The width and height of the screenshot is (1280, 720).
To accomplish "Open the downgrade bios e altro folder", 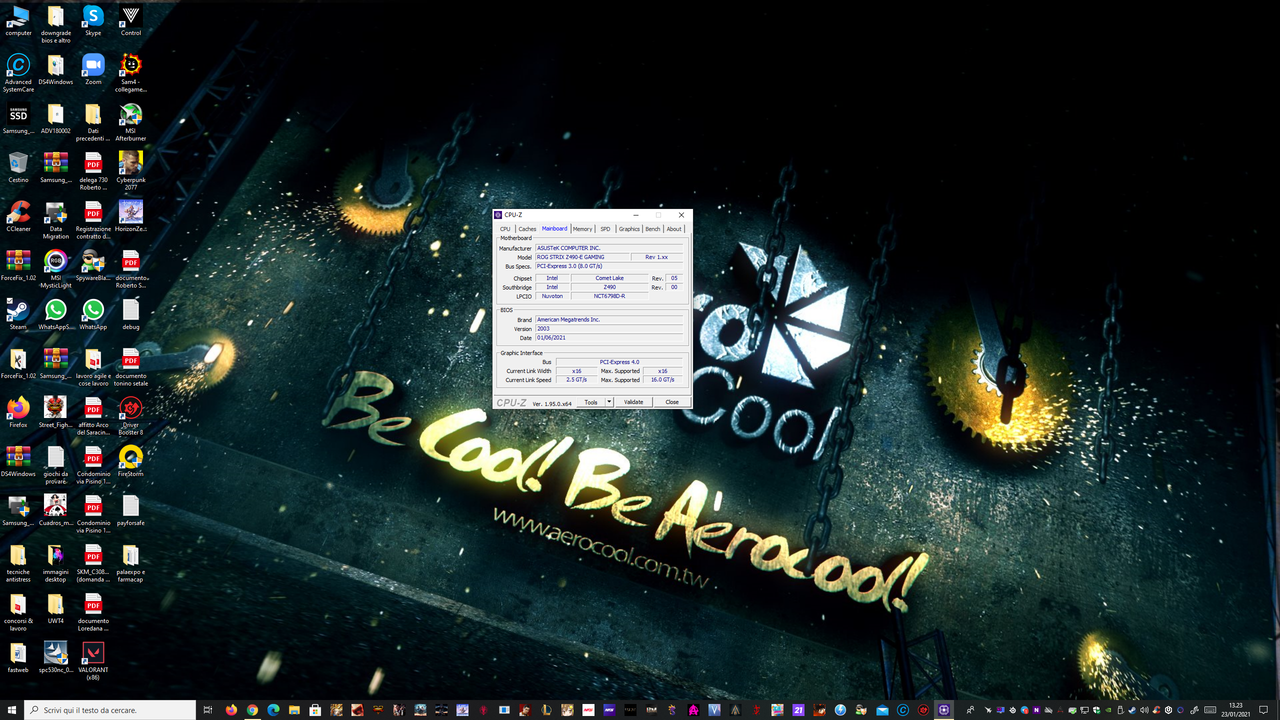I will [56, 26].
